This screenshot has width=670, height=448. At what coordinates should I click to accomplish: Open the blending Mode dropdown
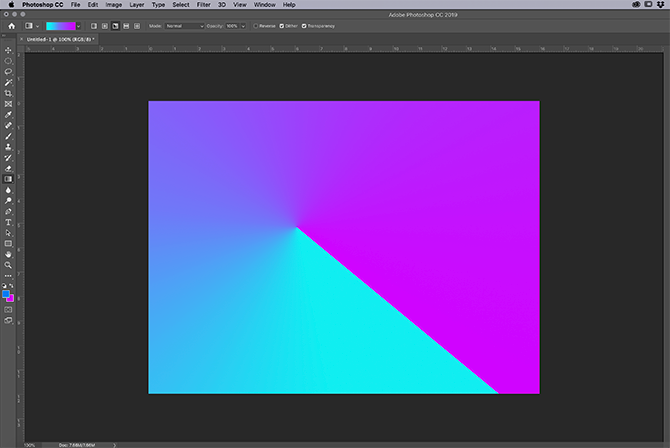click(x=185, y=25)
